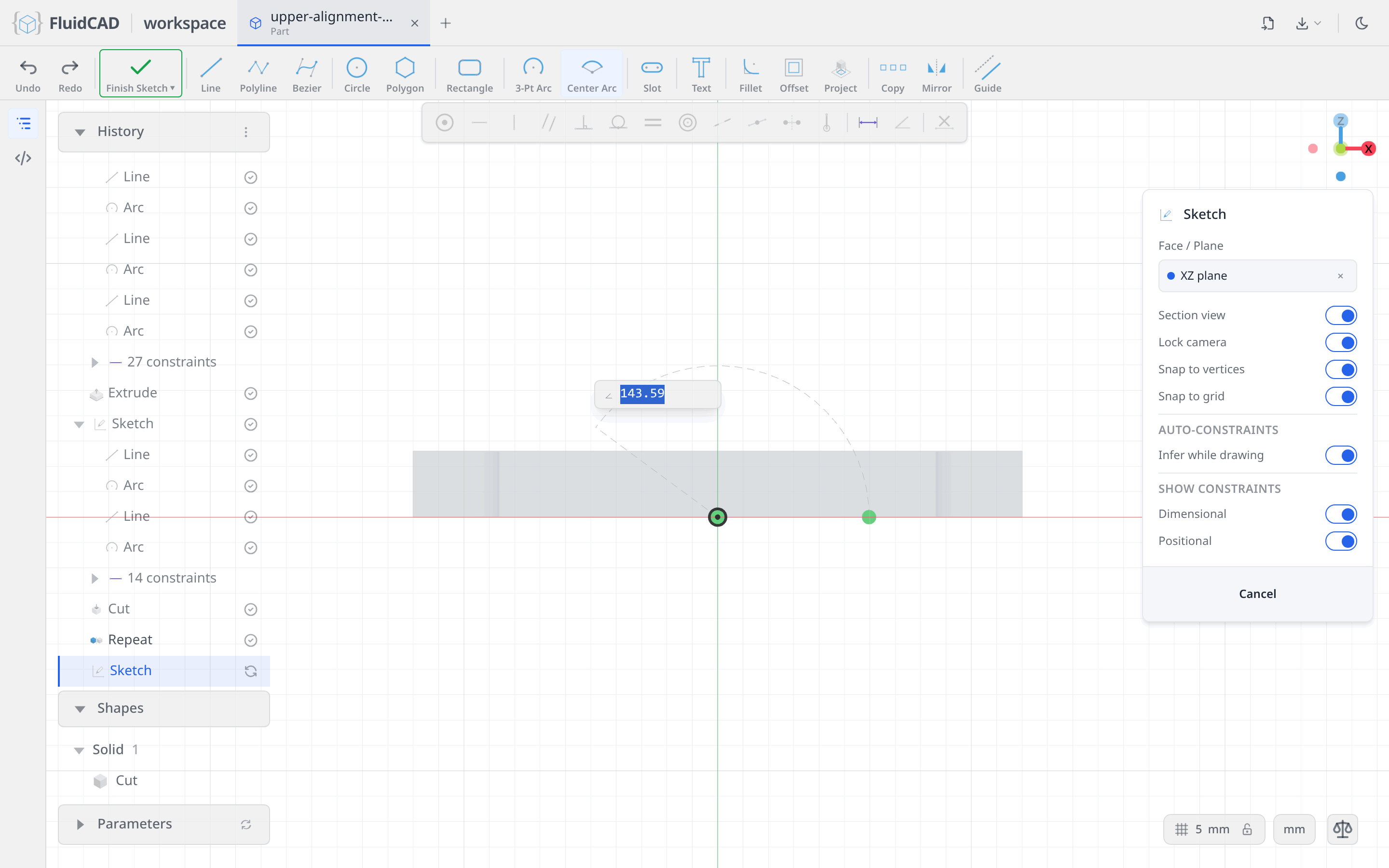Toggle Section view switch
This screenshot has height=868, width=1389.
tap(1341, 315)
